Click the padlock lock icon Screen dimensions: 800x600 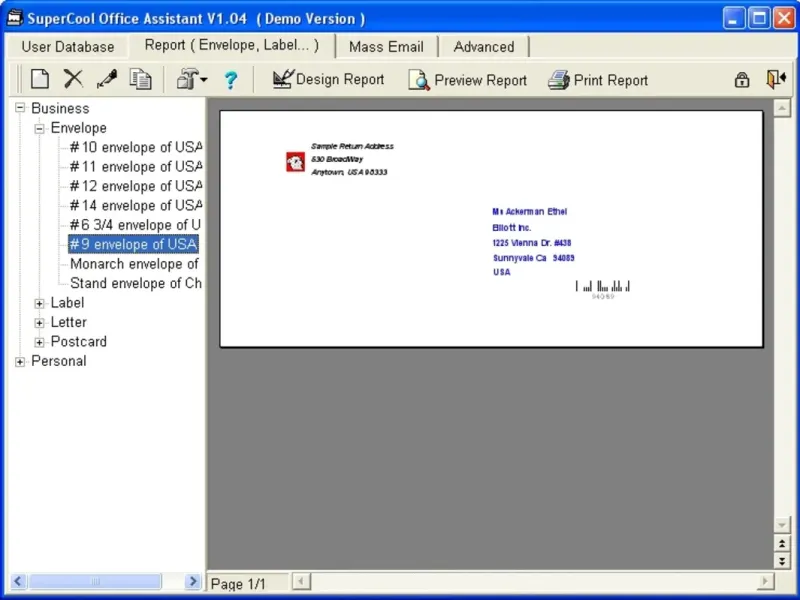click(x=742, y=80)
